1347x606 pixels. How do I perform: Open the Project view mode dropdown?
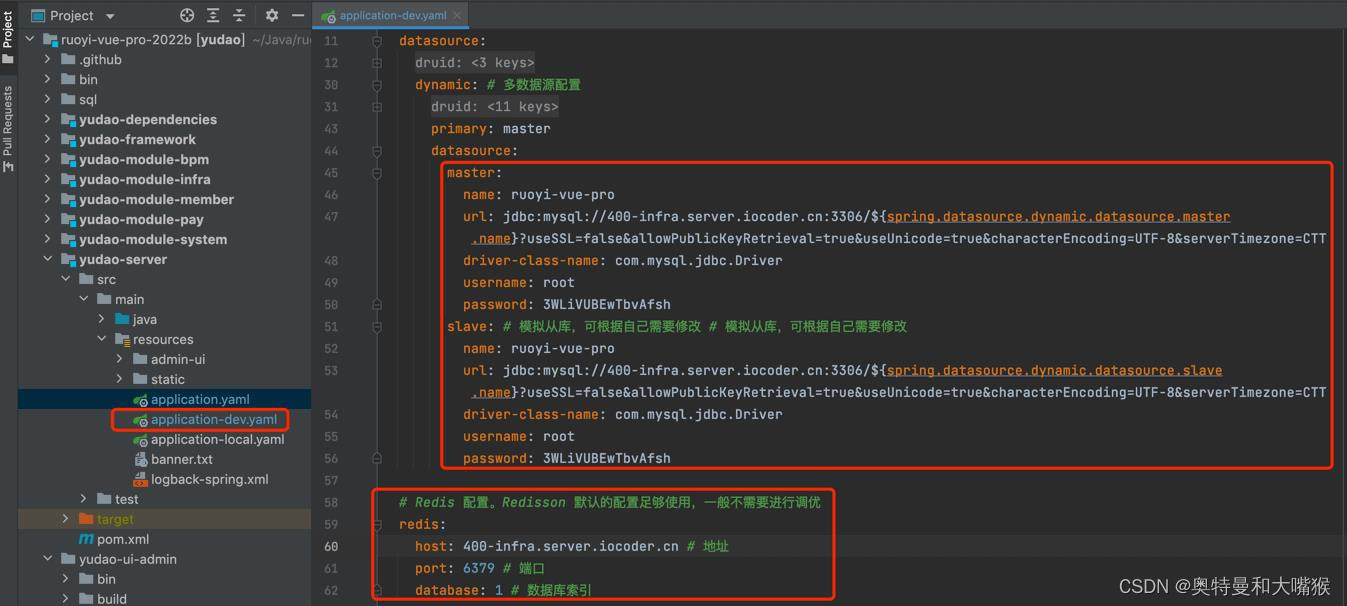[108, 15]
